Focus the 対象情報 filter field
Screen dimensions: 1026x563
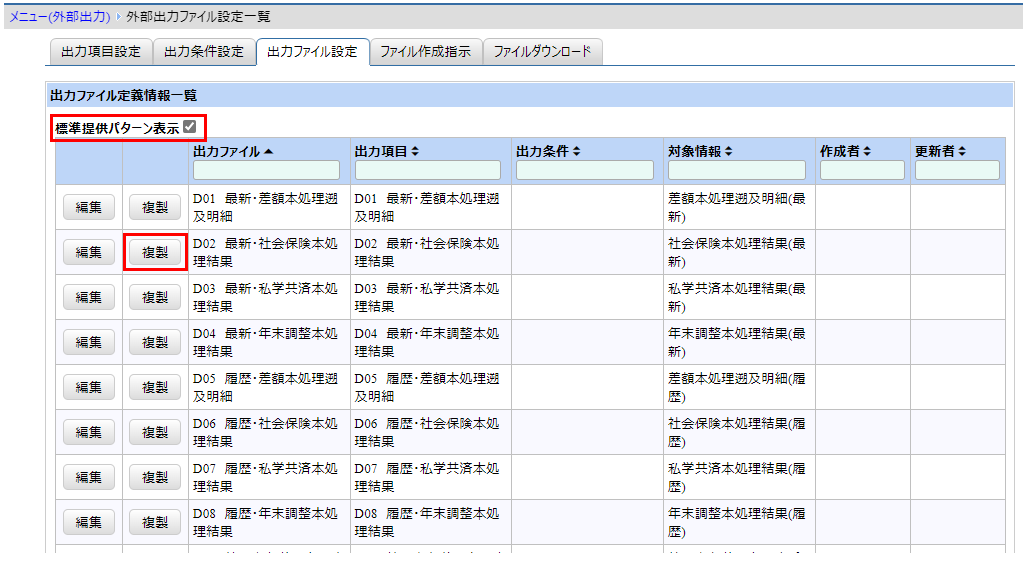737,170
